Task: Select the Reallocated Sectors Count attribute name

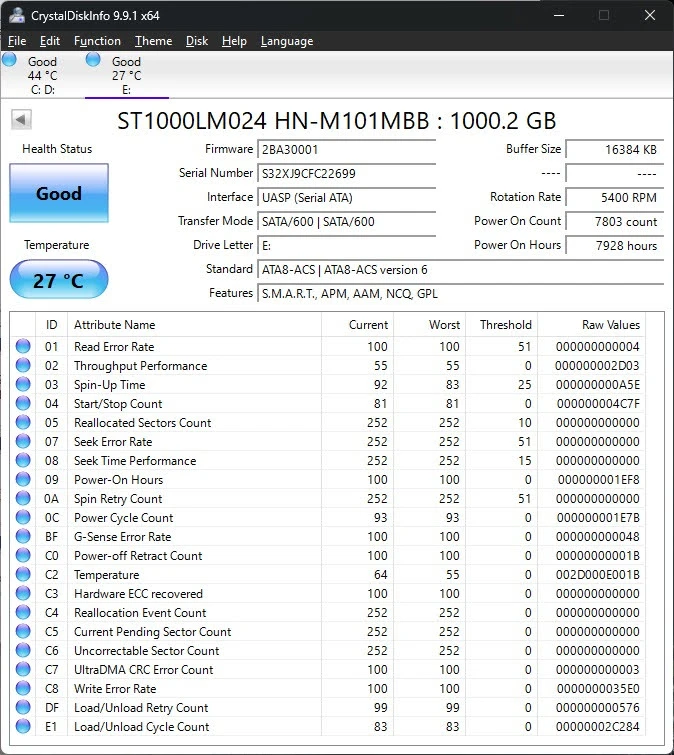Action: click(143, 423)
